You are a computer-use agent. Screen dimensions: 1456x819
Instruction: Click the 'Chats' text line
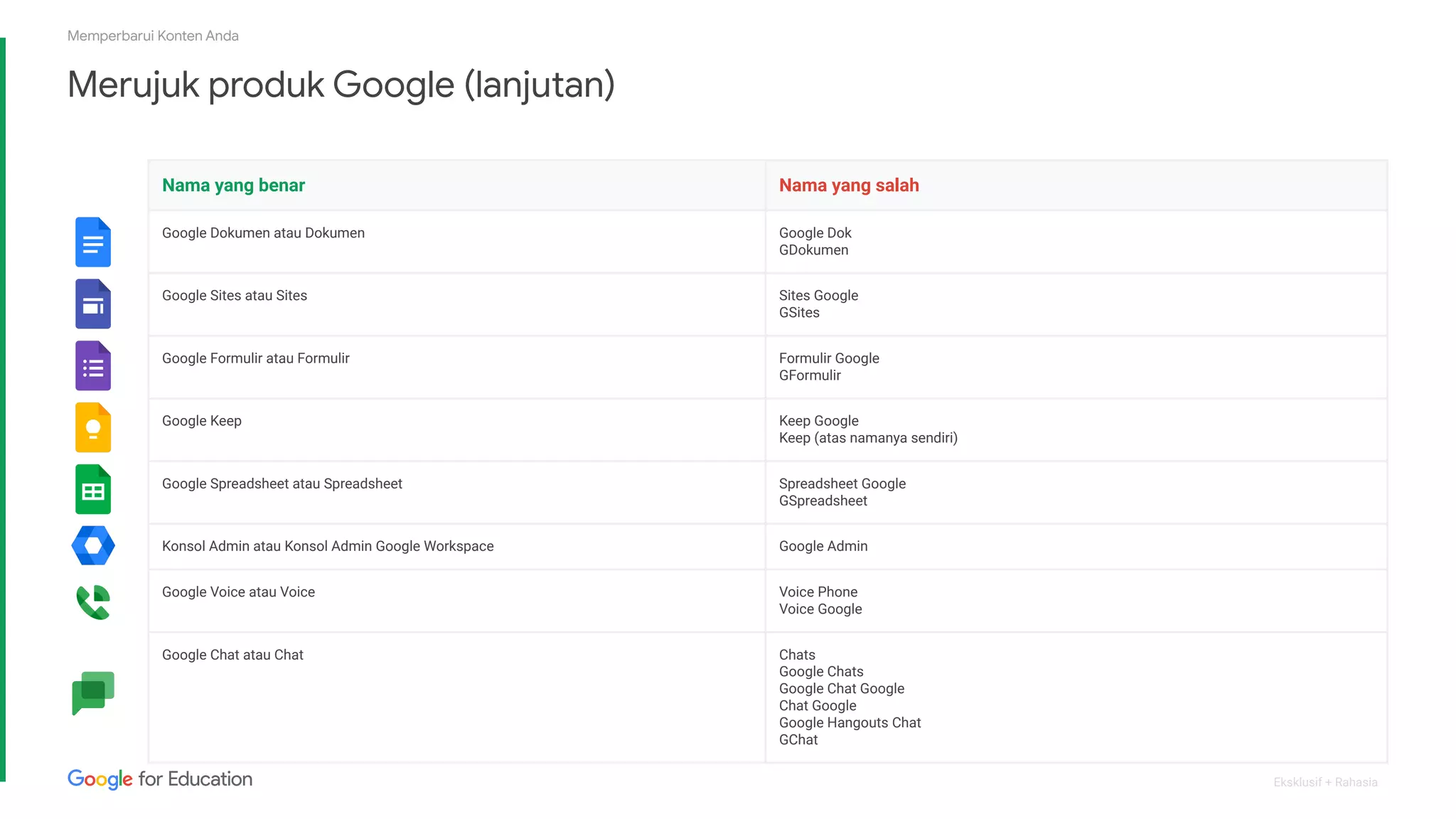(x=797, y=655)
